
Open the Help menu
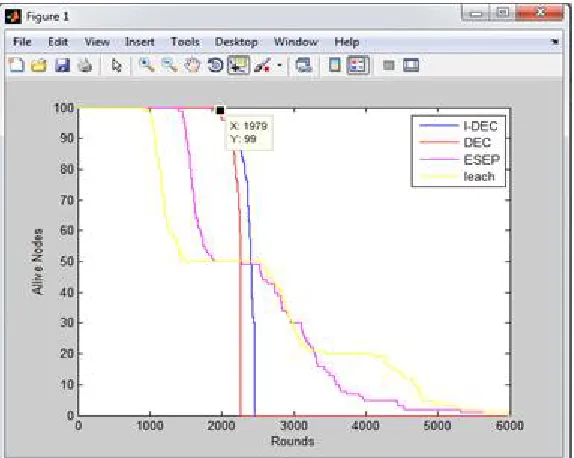tap(347, 42)
